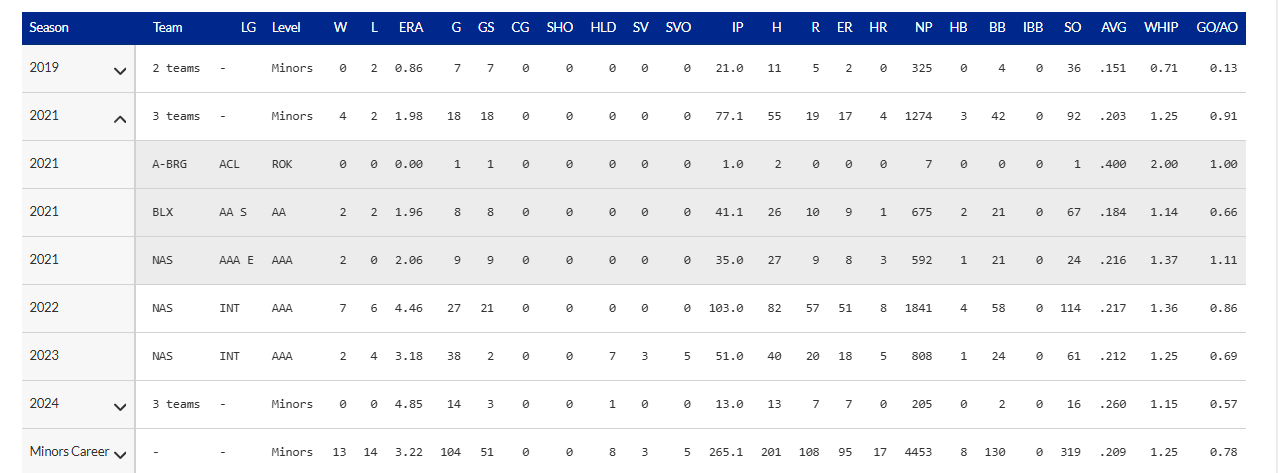This screenshot has height=473, width=1278.
Task: Expand the Minors Career row chevron
Action: pos(120,455)
